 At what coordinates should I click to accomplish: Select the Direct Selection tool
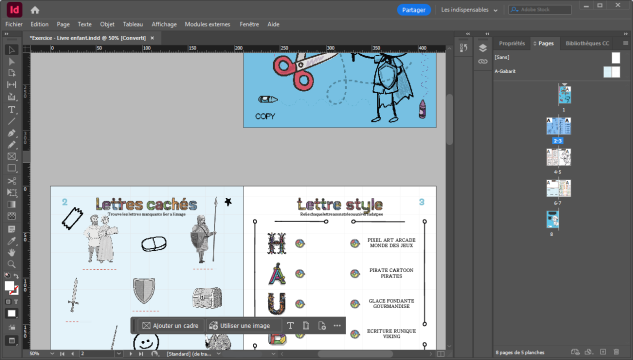12,62
